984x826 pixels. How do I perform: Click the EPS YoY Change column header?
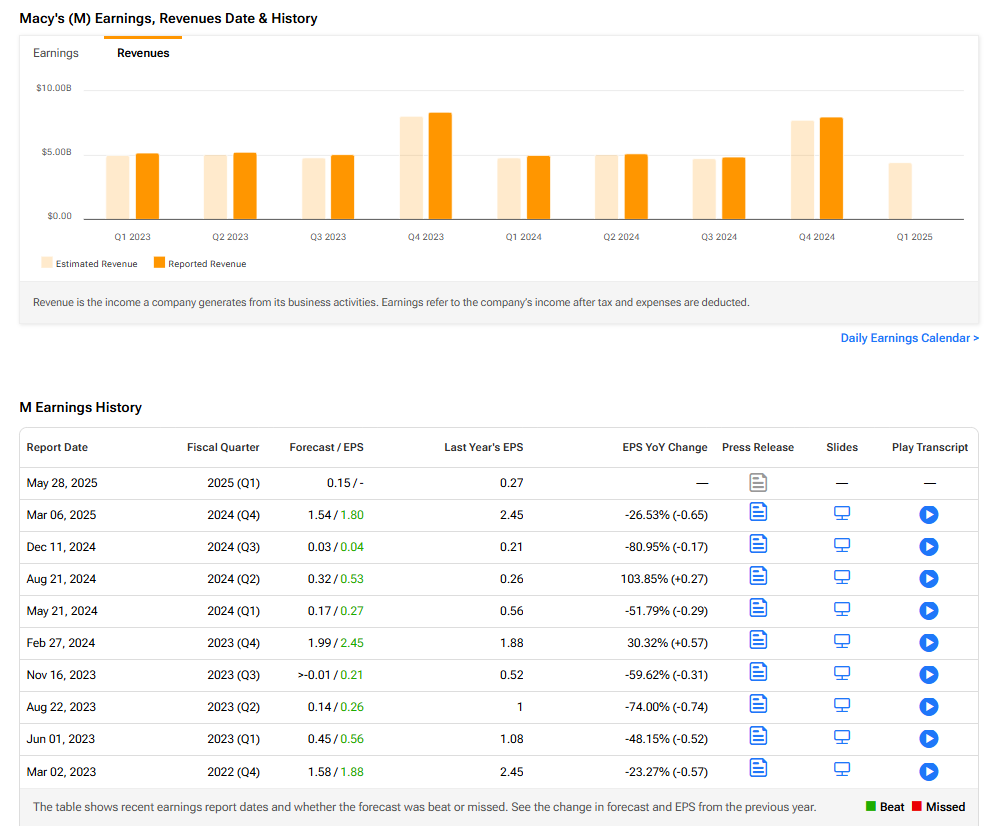coord(665,448)
